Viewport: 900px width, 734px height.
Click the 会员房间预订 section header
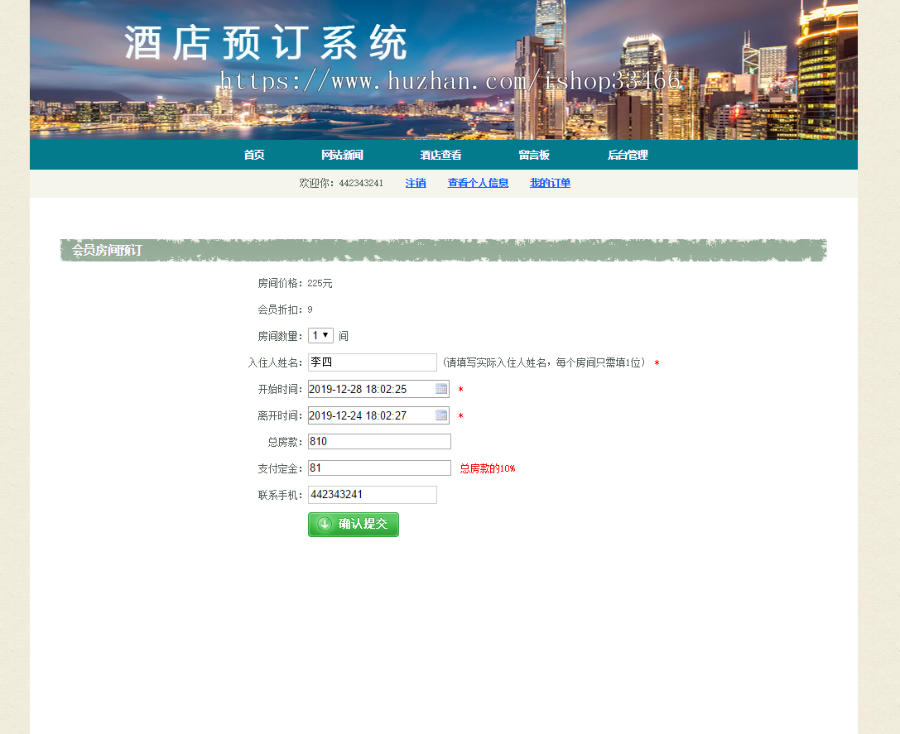(105, 251)
